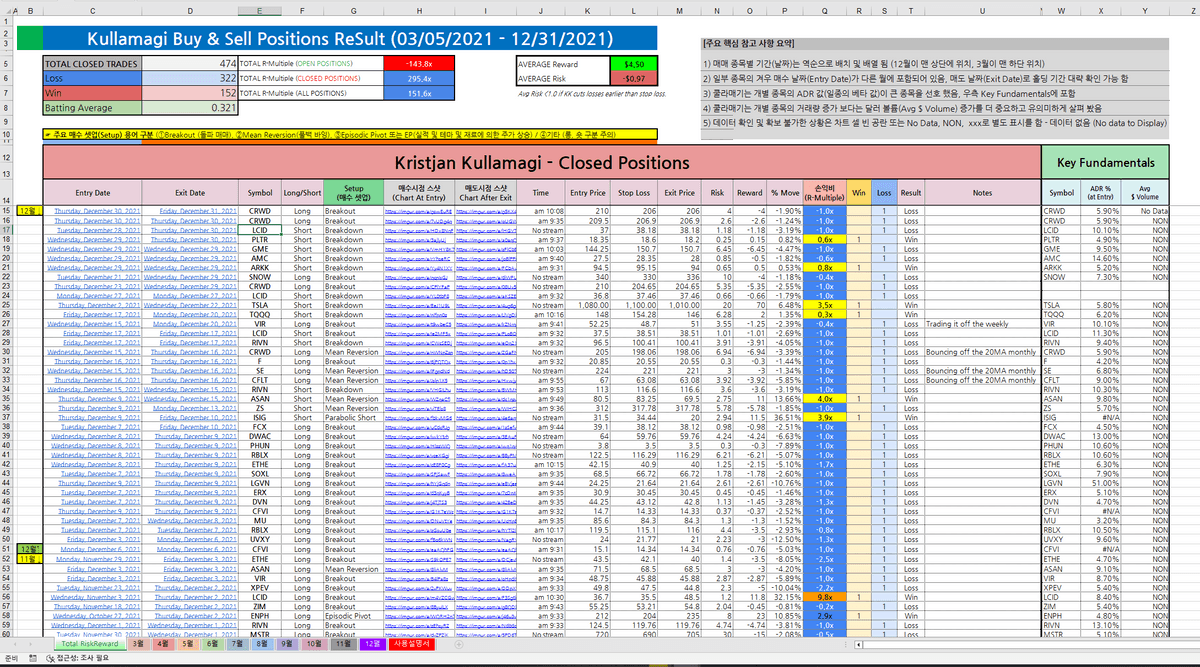Open the 7월 sheet tab

[237, 644]
